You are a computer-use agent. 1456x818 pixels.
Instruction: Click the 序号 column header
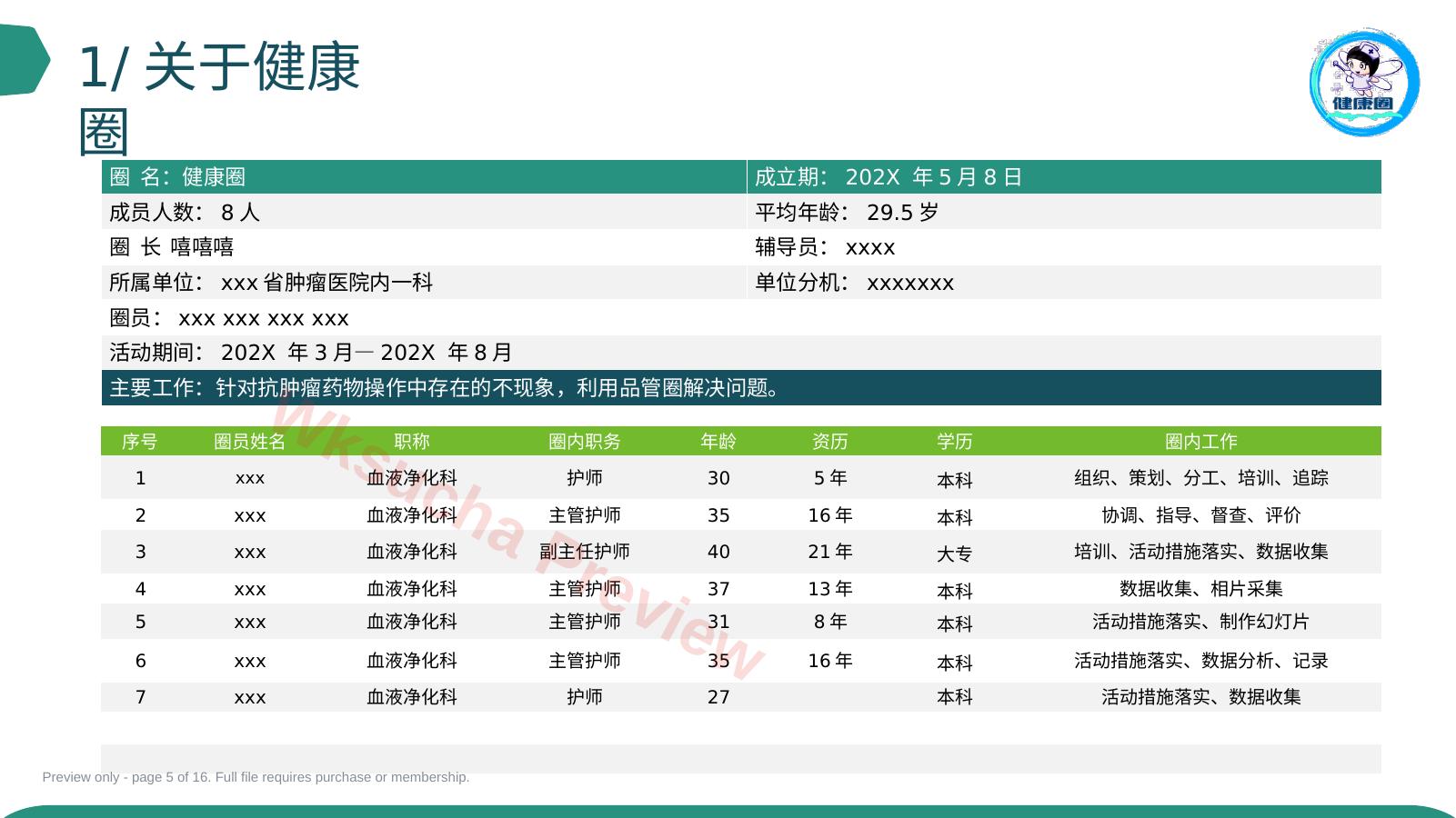(x=140, y=442)
